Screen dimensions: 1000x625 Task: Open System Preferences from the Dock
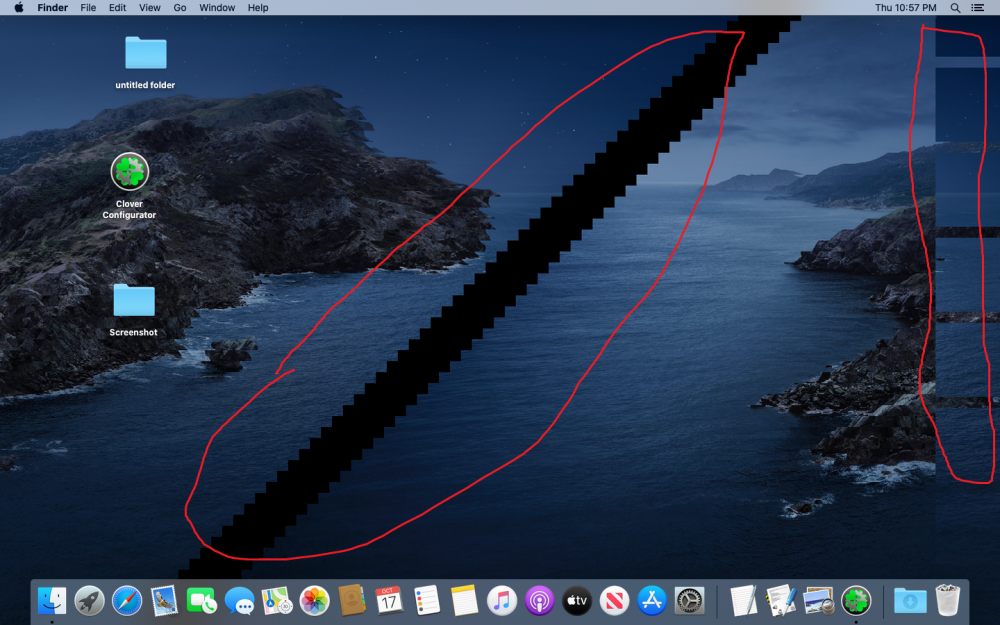click(689, 601)
